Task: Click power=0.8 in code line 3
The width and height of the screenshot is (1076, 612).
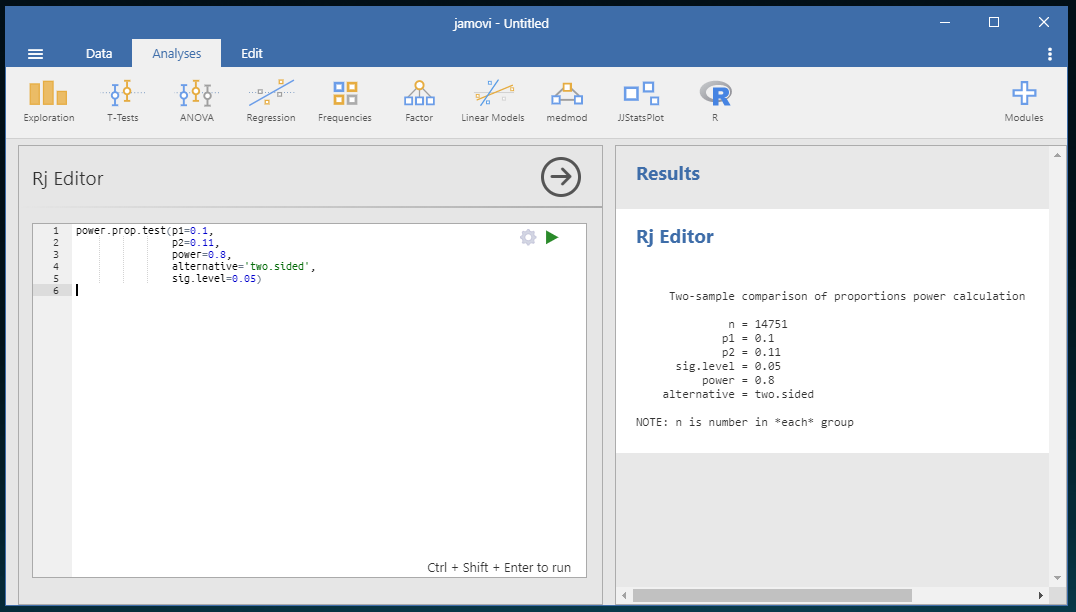Action: (x=199, y=255)
